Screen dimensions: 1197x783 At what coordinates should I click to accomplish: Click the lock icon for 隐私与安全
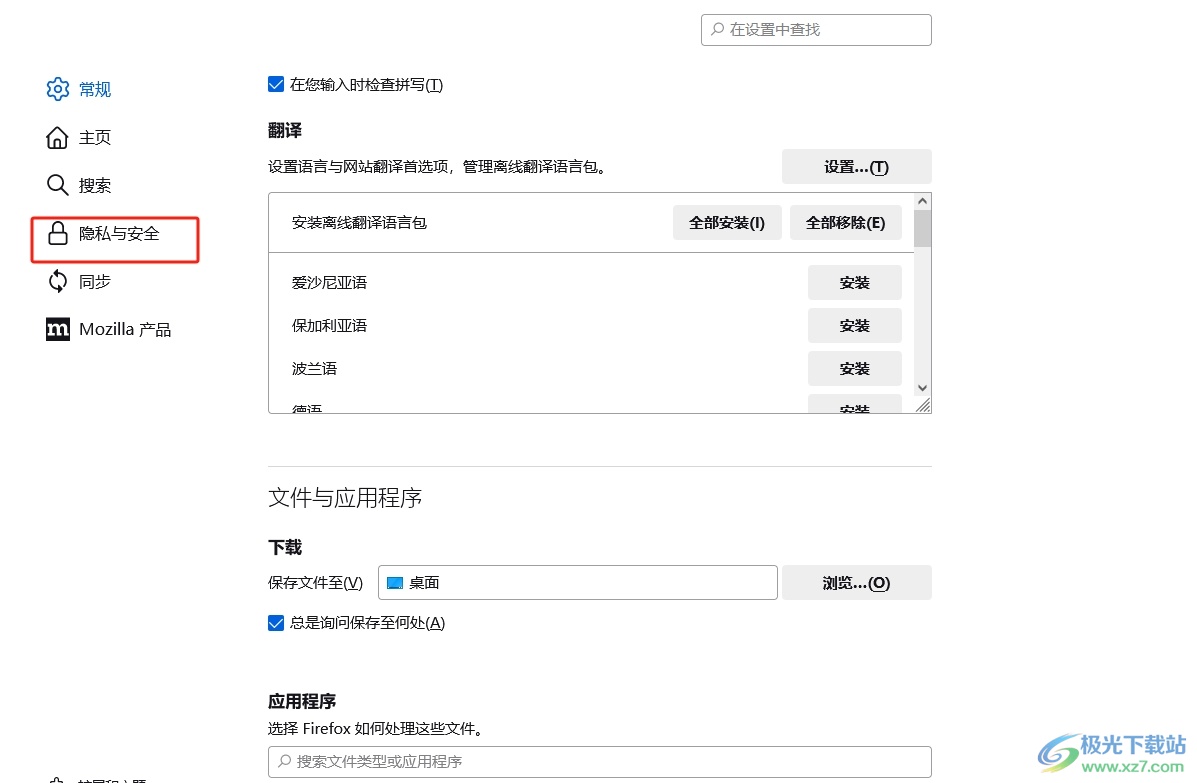tap(57, 234)
